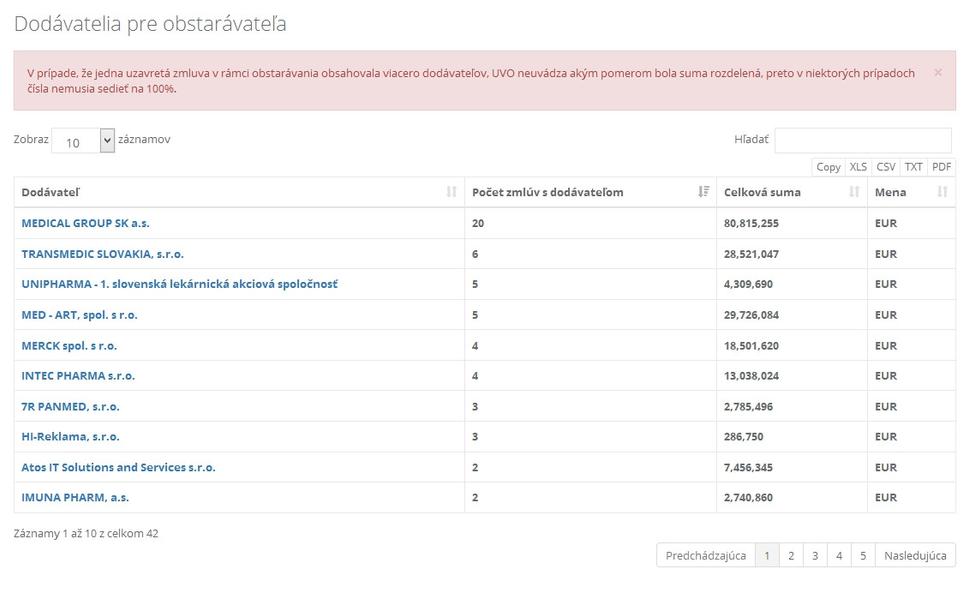Sort by Mena column sort icon

click(942, 192)
